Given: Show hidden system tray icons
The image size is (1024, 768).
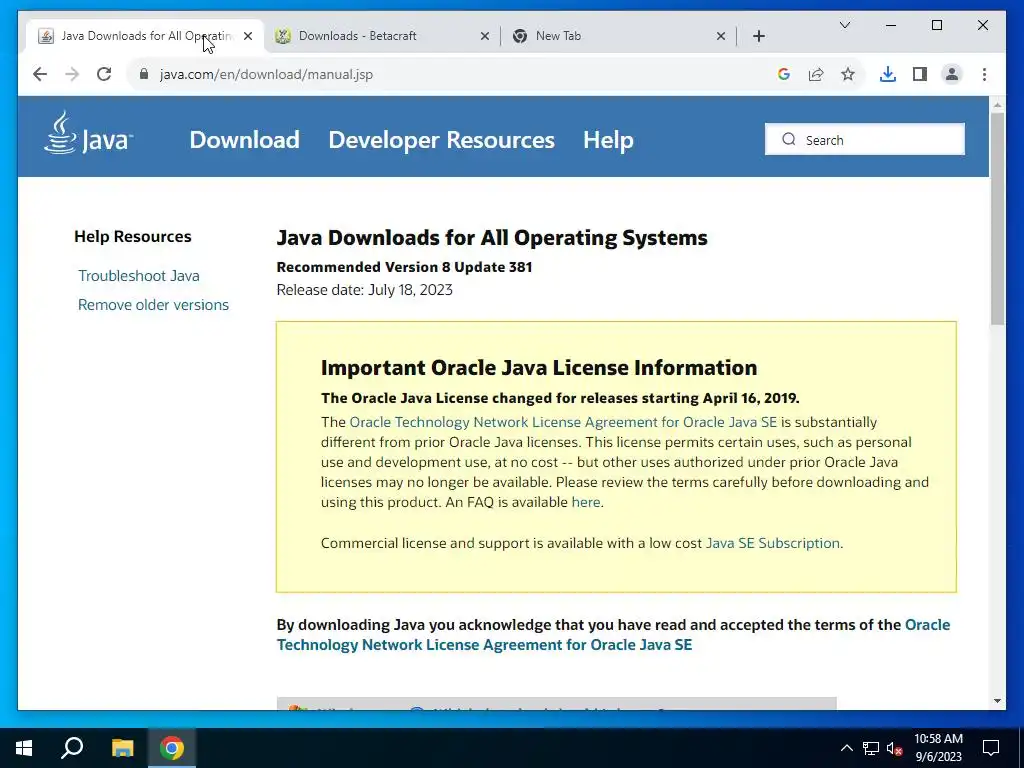Looking at the screenshot, I should pyautogui.click(x=846, y=748).
